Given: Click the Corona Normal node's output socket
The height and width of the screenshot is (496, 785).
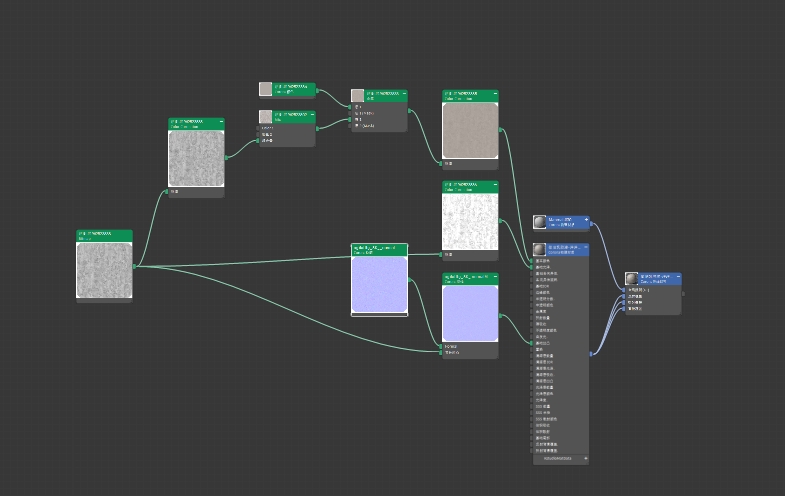Looking at the screenshot, I should (x=500, y=315).
